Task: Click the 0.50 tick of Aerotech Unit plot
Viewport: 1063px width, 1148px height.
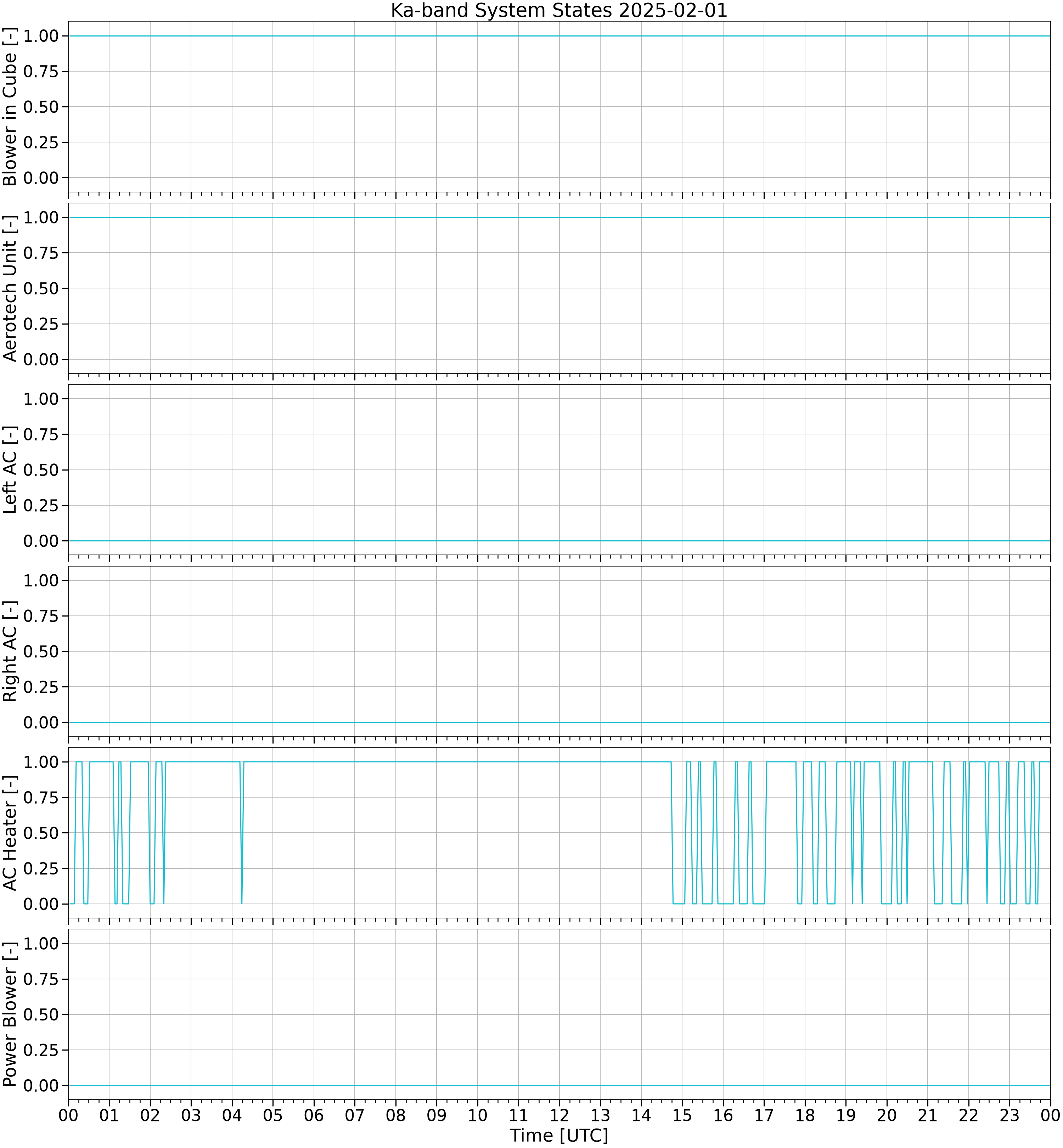Action: [41, 288]
